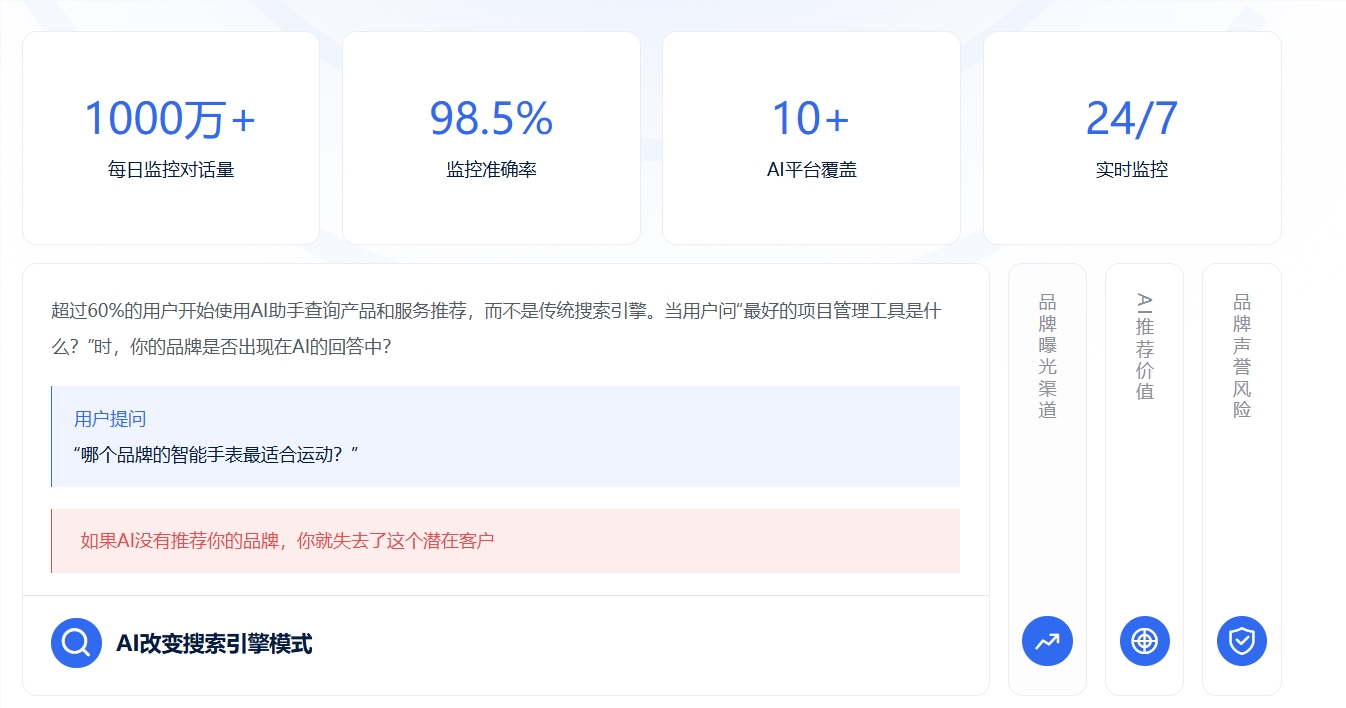Select the 98.5% statistic number

[491, 119]
